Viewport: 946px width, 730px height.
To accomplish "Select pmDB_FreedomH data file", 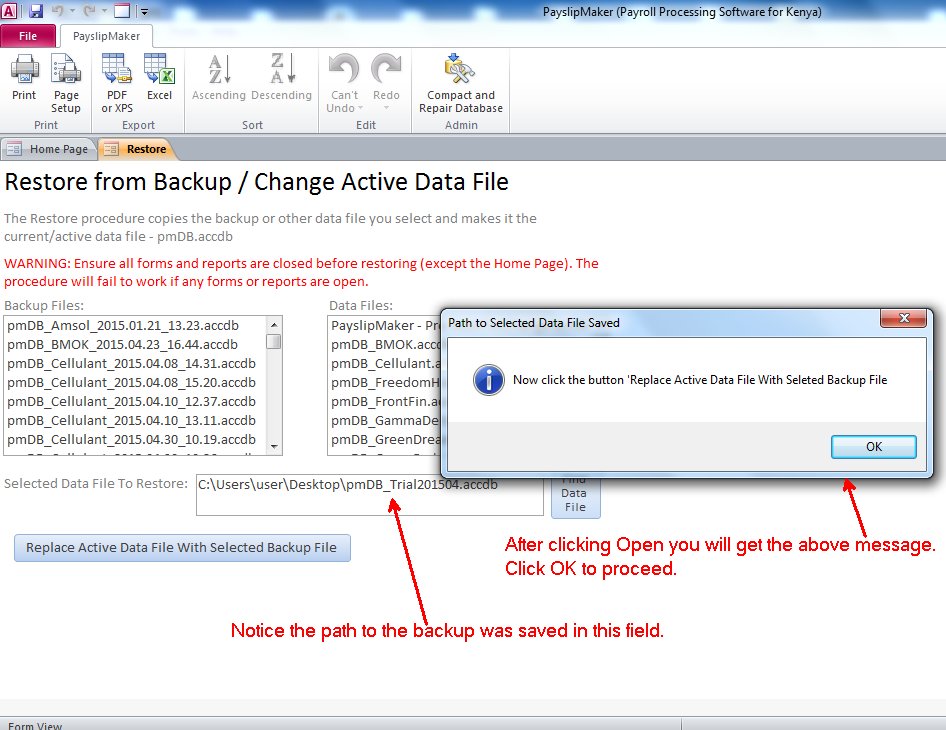I will [x=385, y=382].
